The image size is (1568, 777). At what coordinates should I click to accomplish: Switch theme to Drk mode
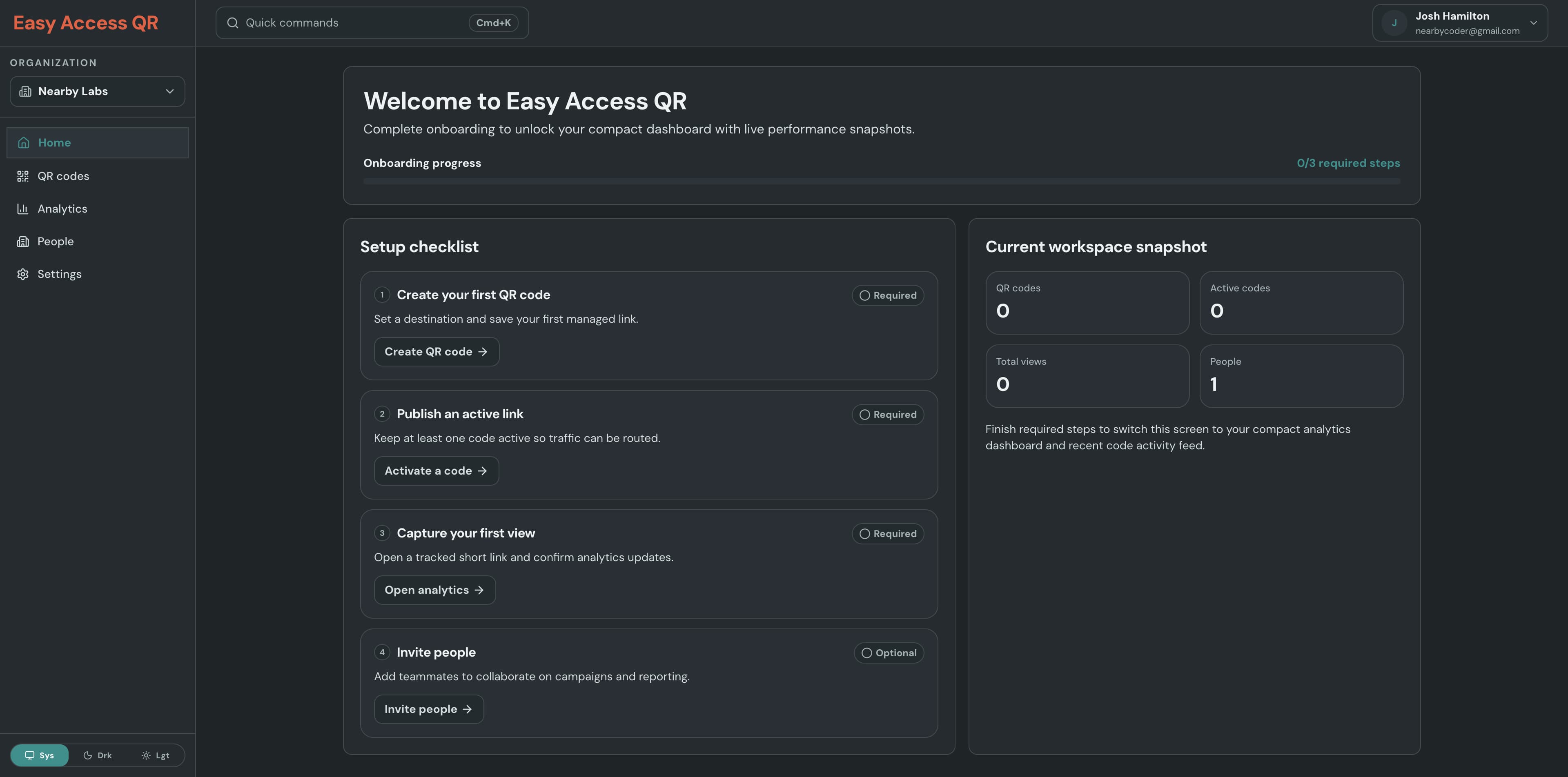coord(98,755)
